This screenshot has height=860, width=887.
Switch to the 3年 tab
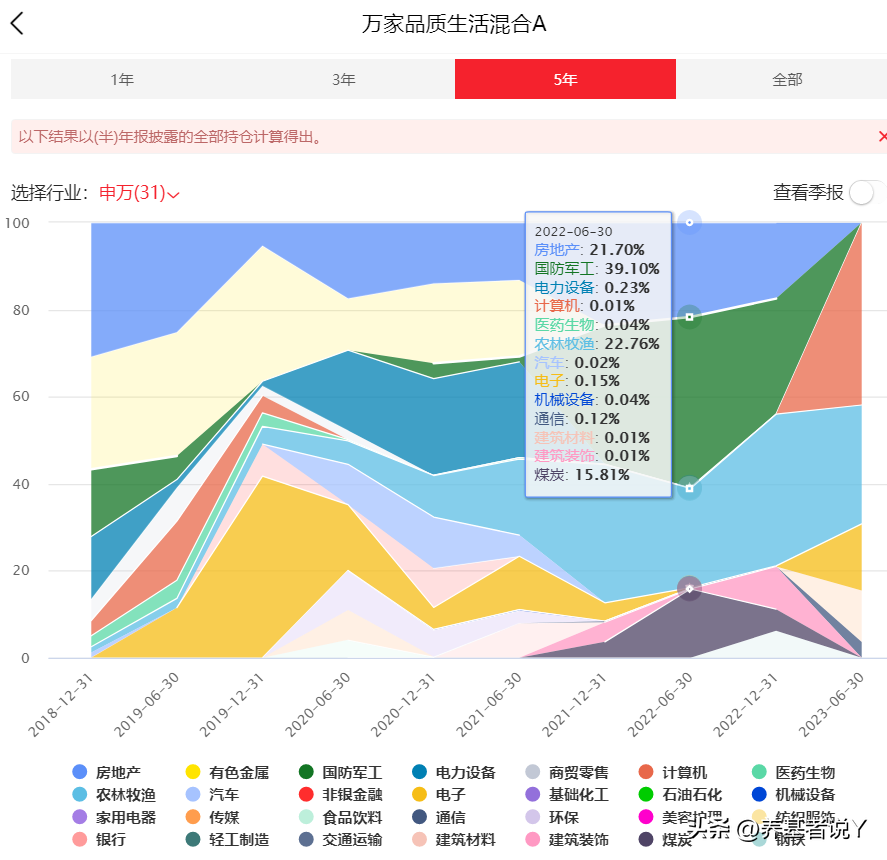344,79
